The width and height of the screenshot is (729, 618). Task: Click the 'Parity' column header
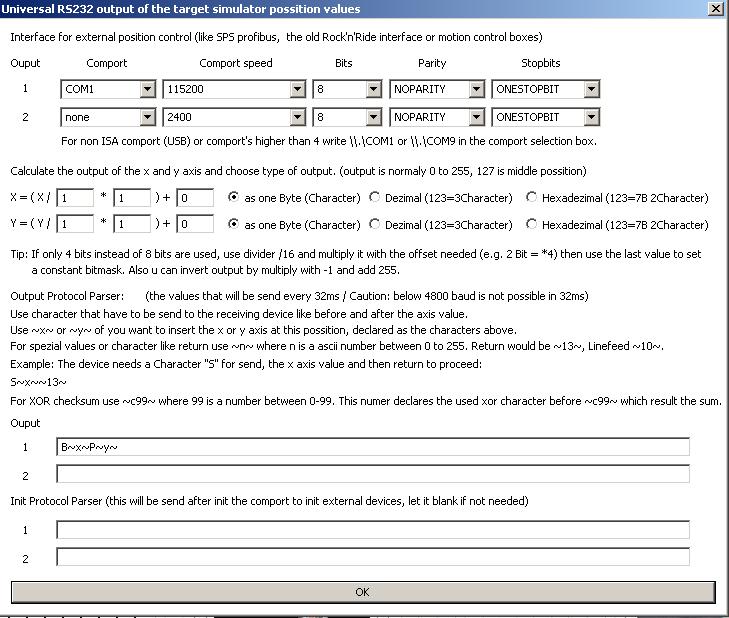432,63
